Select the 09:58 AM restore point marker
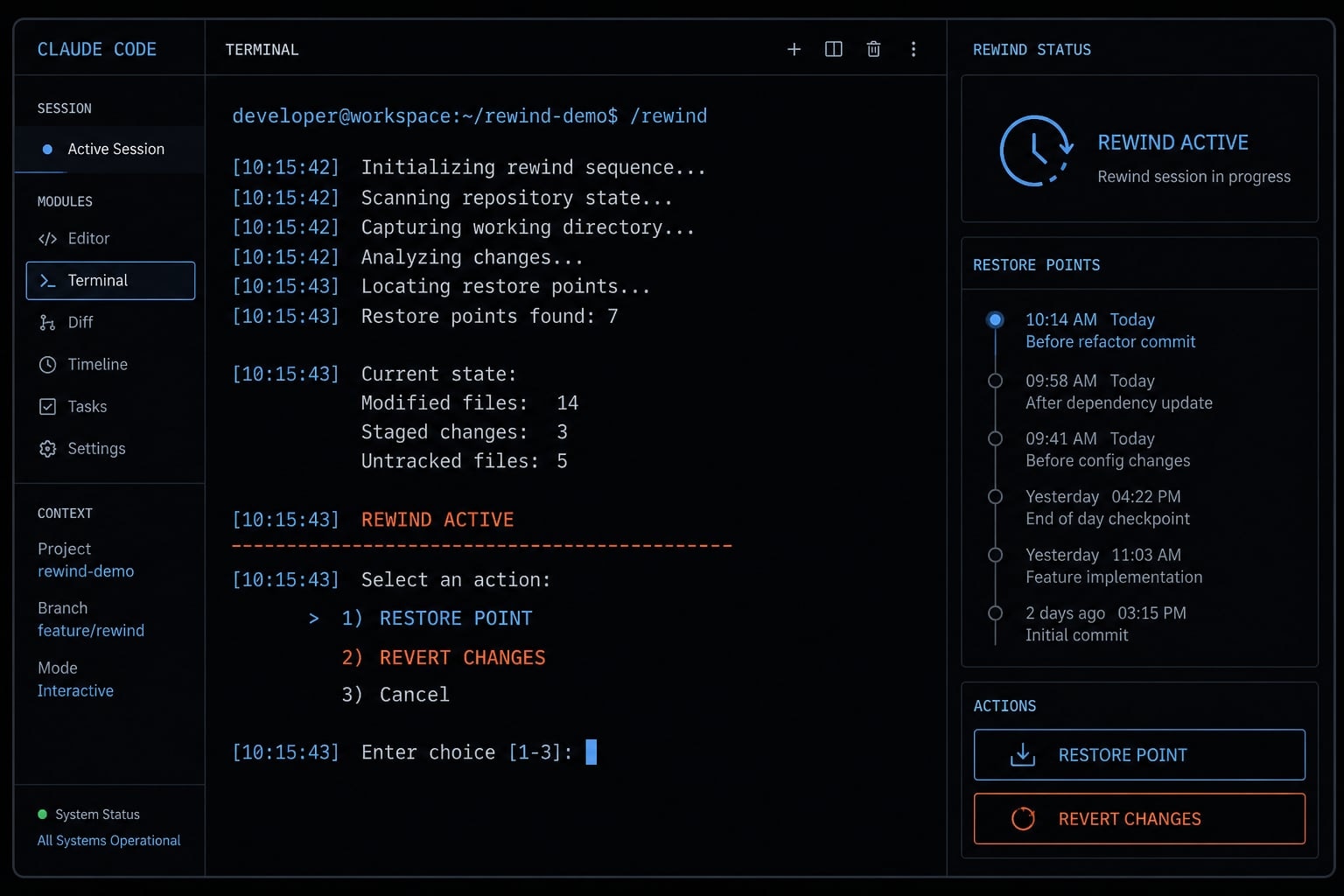Image resolution: width=1344 pixels, height=896 pixels. (x=995, y=381)
